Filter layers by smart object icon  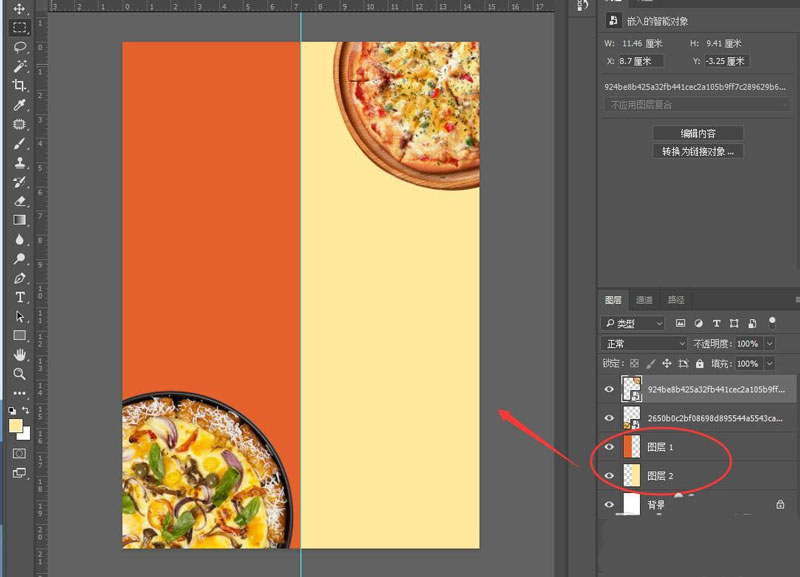(752, 323)
